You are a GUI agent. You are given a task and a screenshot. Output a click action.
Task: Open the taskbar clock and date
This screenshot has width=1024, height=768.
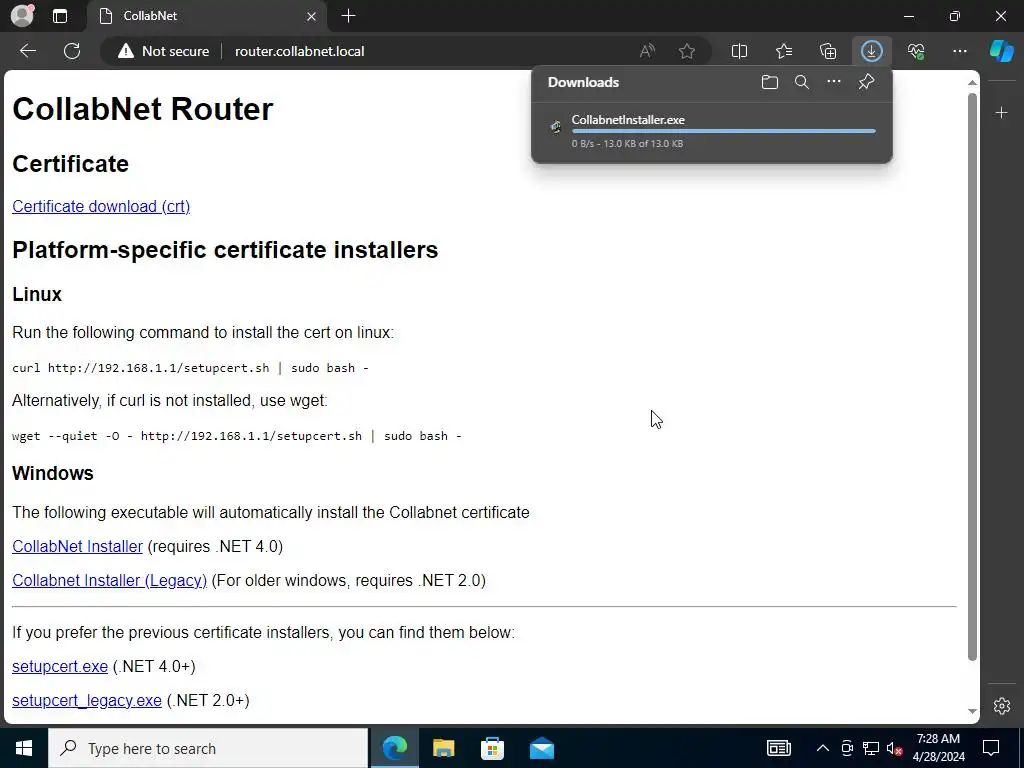tap(938, 748)
